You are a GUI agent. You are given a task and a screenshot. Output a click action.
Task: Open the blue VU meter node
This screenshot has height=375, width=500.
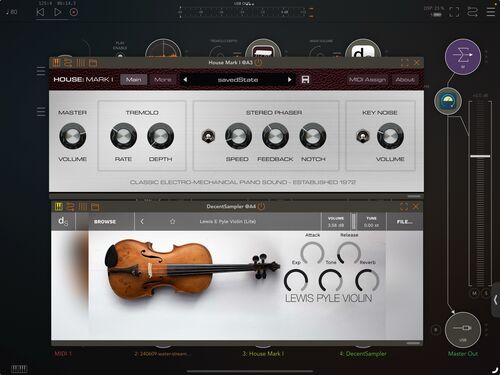point(448,101)
